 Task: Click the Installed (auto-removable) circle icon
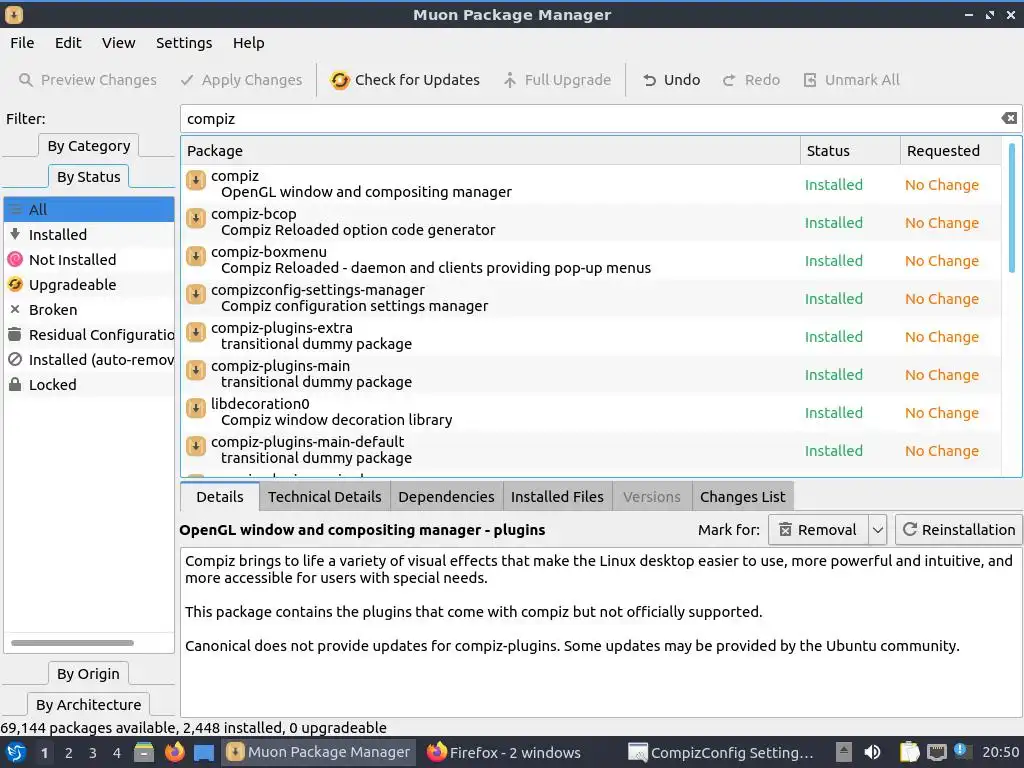[x=15, y=359]
